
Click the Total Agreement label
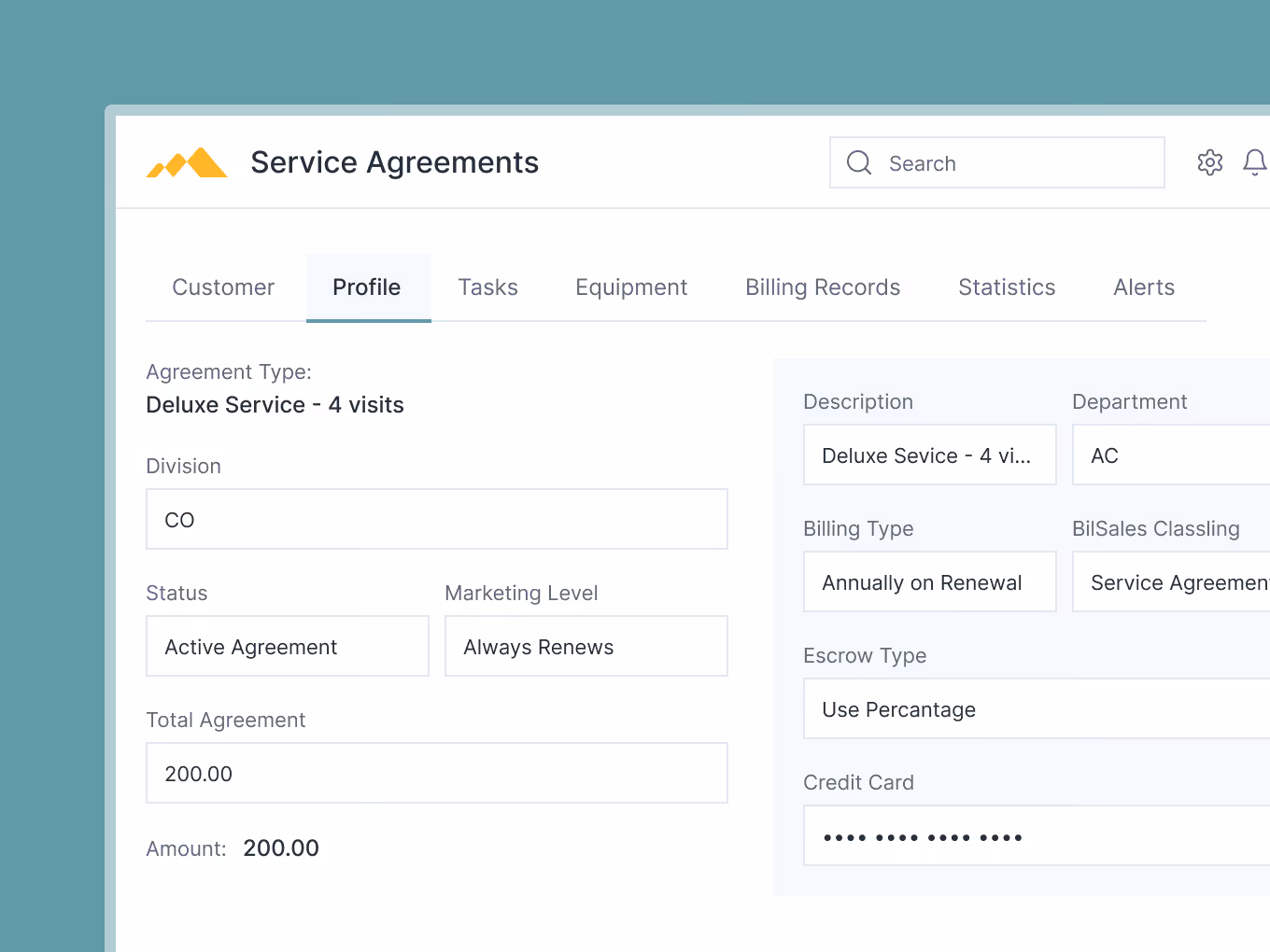click(226, 720)
